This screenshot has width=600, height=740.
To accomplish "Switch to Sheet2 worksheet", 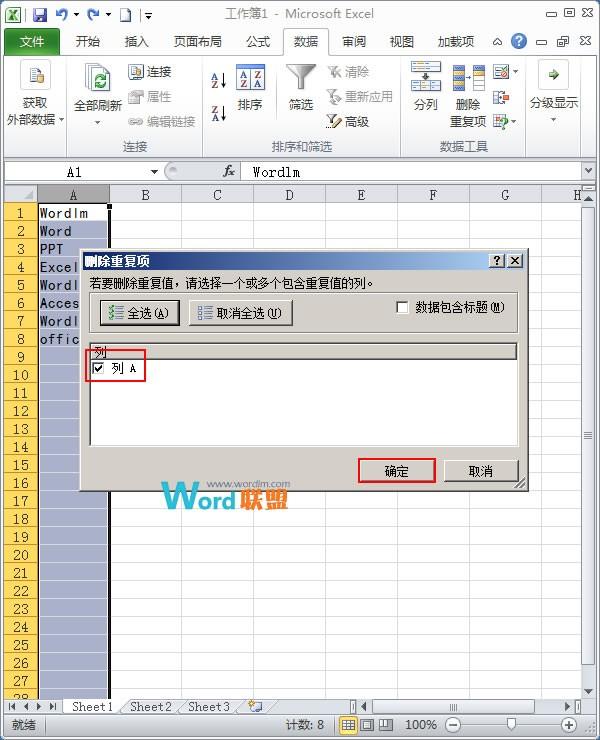I will pyautogui.click(x=150, y=706).
